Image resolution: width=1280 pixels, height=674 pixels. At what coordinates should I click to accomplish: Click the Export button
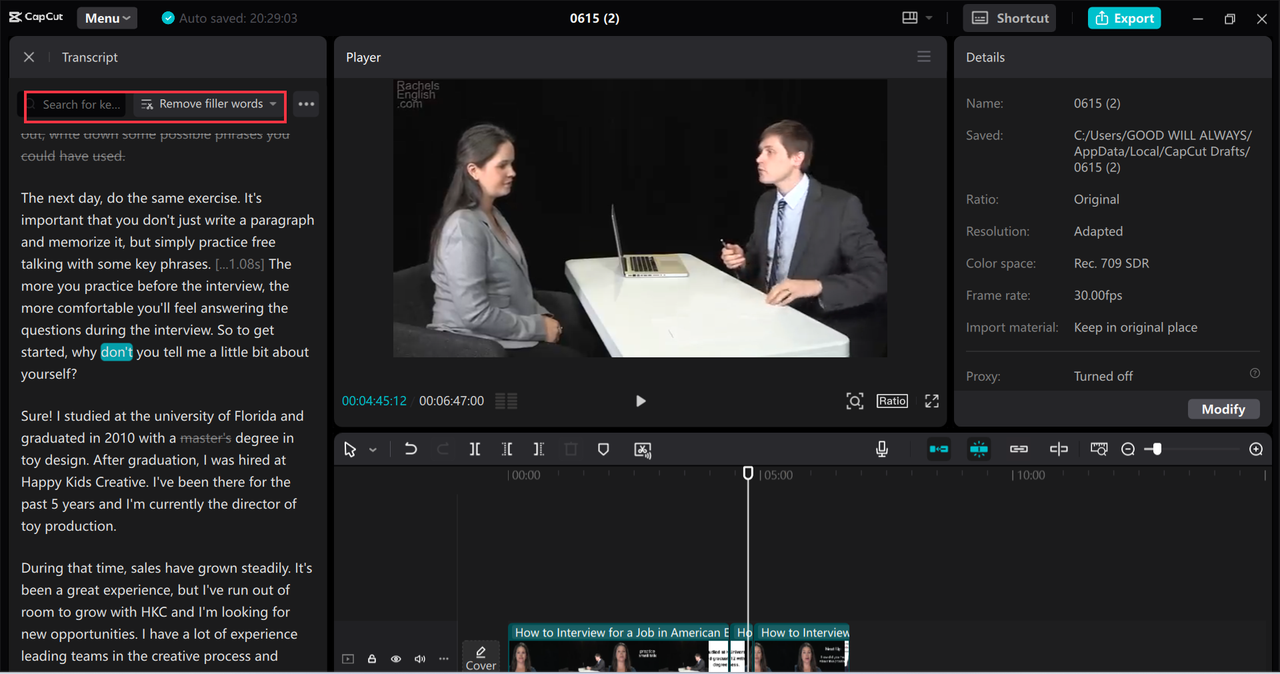1124,18
